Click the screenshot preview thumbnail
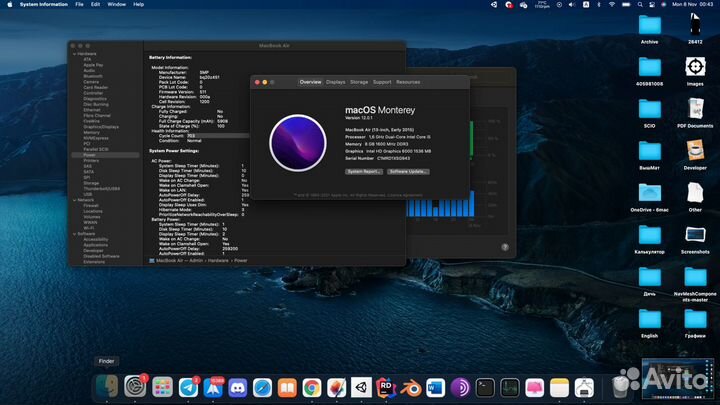 coord(678,378)
